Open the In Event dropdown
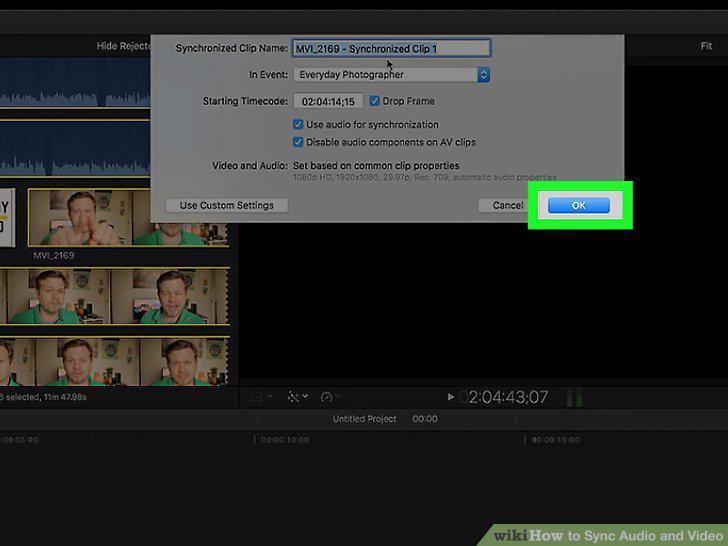This screenshot has height=546, width=728. [x=391, y=75]
